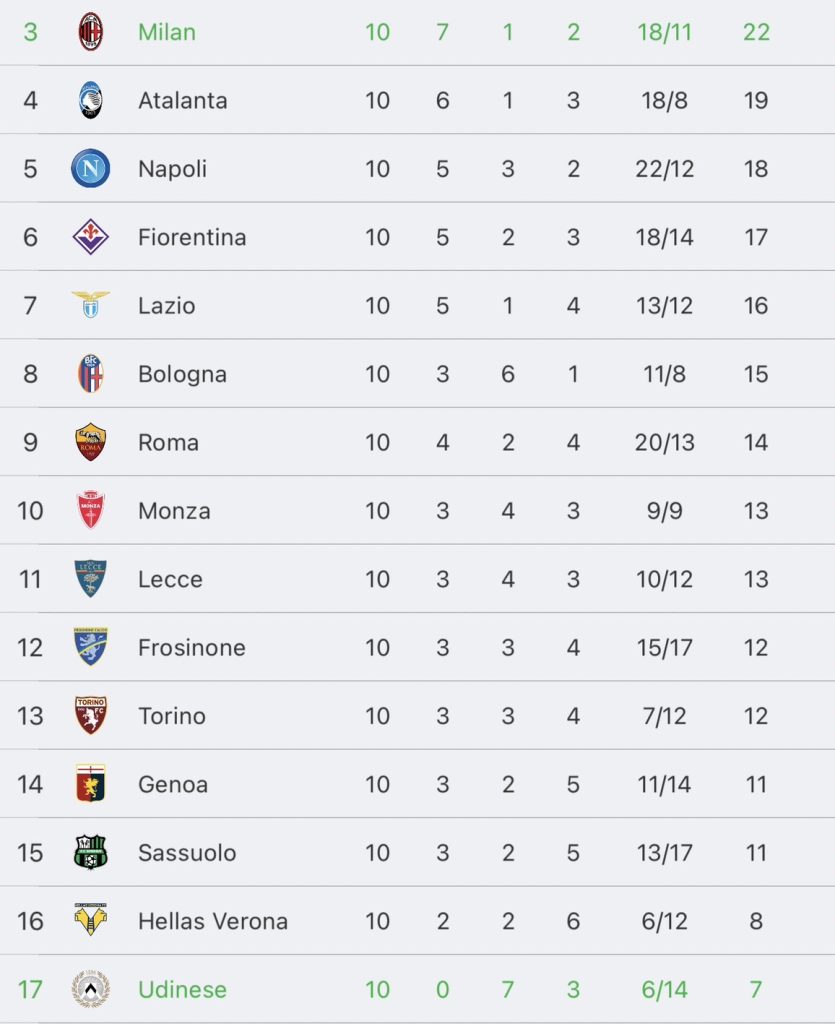
Task: Tap the Lazio eagle logo
Action: tap(91, 305)
